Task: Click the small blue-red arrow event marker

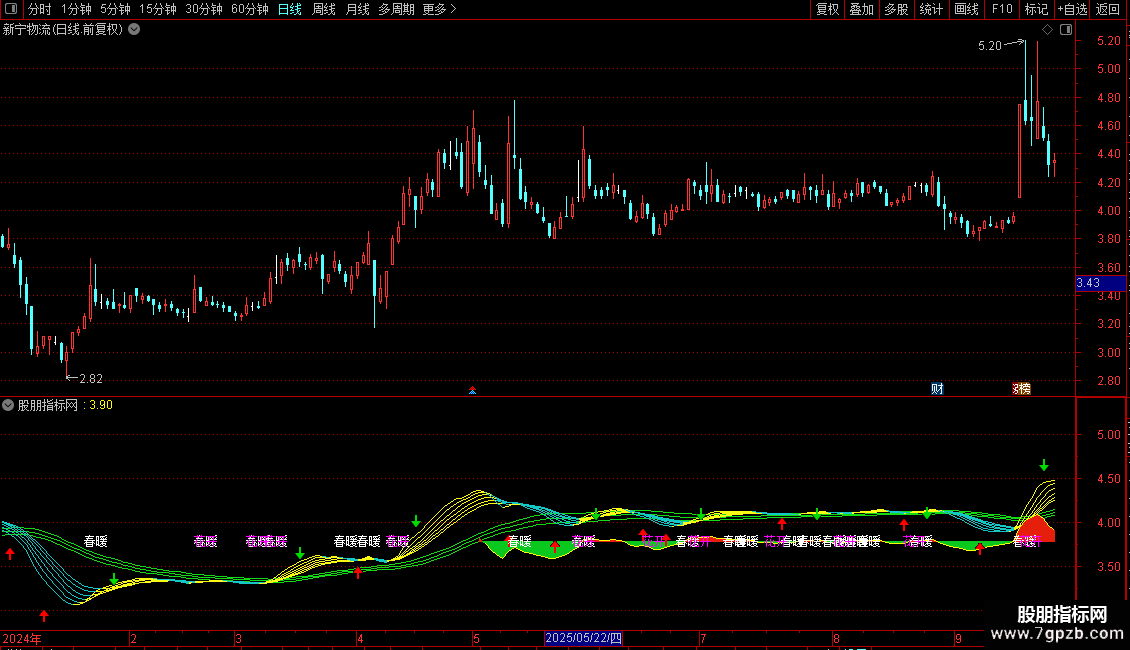Action: [x=473, y=391]
